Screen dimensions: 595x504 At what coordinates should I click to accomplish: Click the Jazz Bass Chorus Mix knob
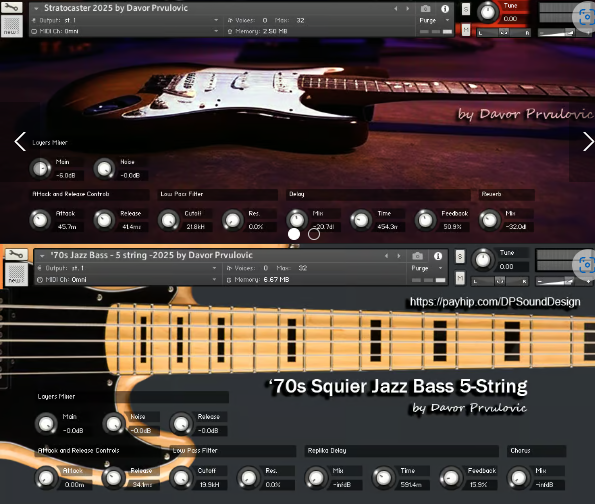(x=519, y=478)
